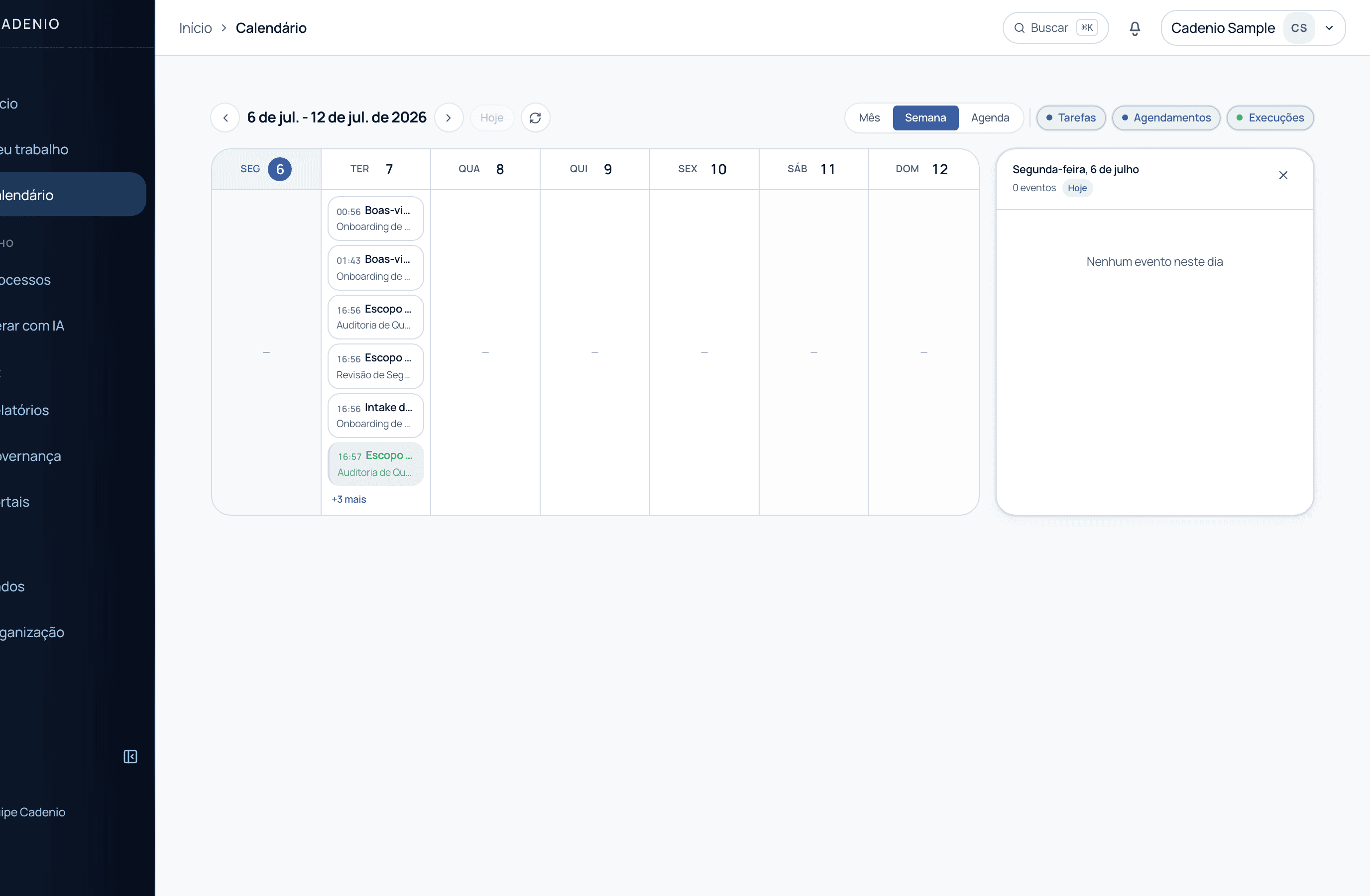Close the Segunda-feira day details panel
This screenshot has height=896, width=1370.
click(x=1283, y=176)
